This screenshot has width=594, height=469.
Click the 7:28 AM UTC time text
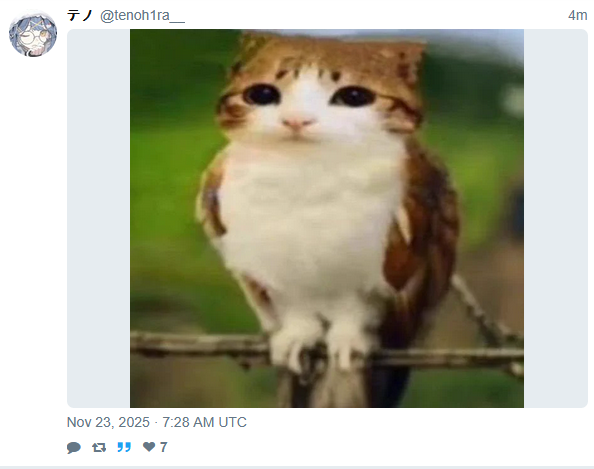(x=204, y=422)
